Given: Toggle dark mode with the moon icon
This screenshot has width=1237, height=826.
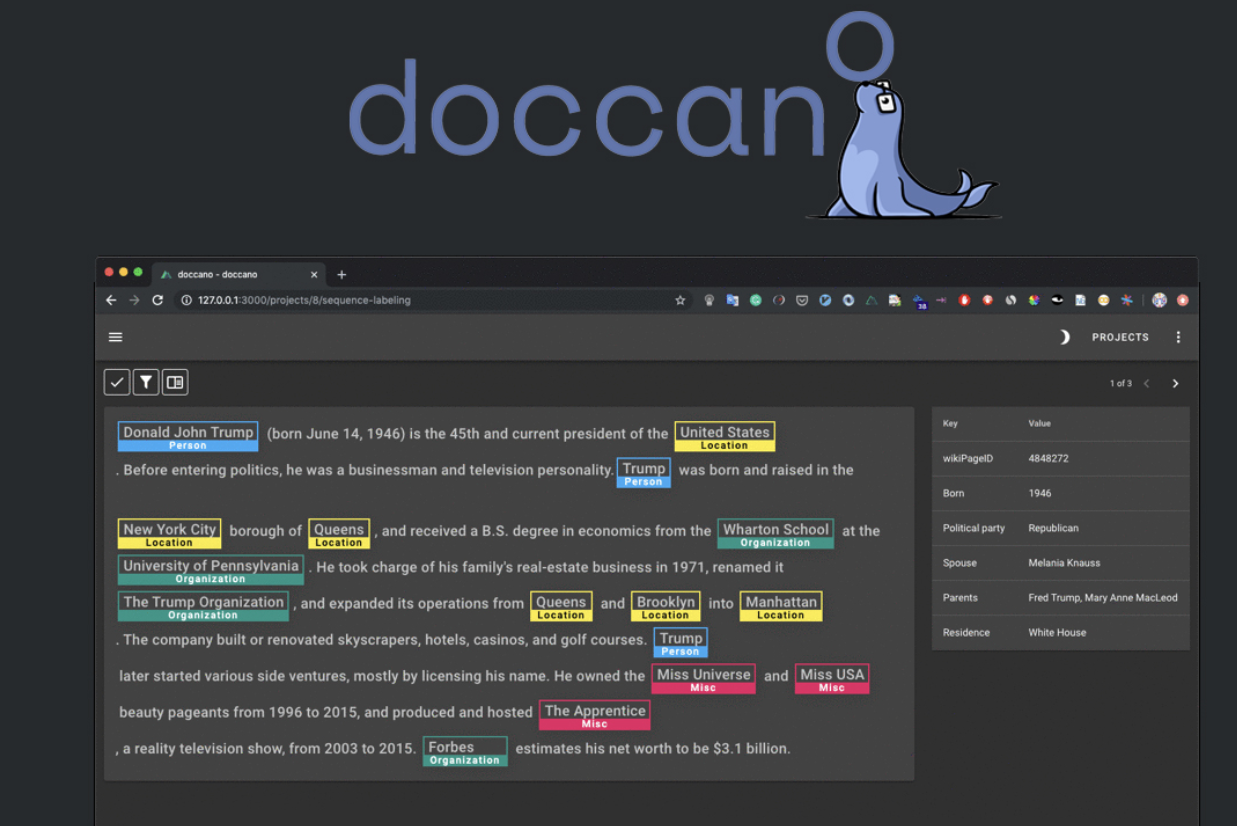Looking at the screenshot, I should [1064, 337].
